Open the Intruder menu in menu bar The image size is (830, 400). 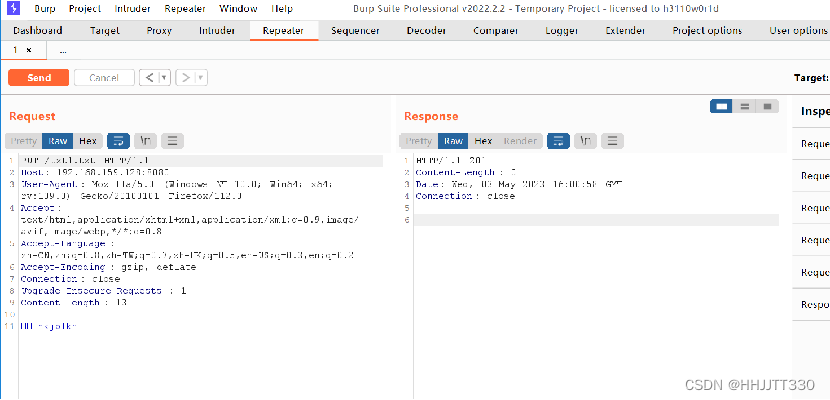(132, 8)
